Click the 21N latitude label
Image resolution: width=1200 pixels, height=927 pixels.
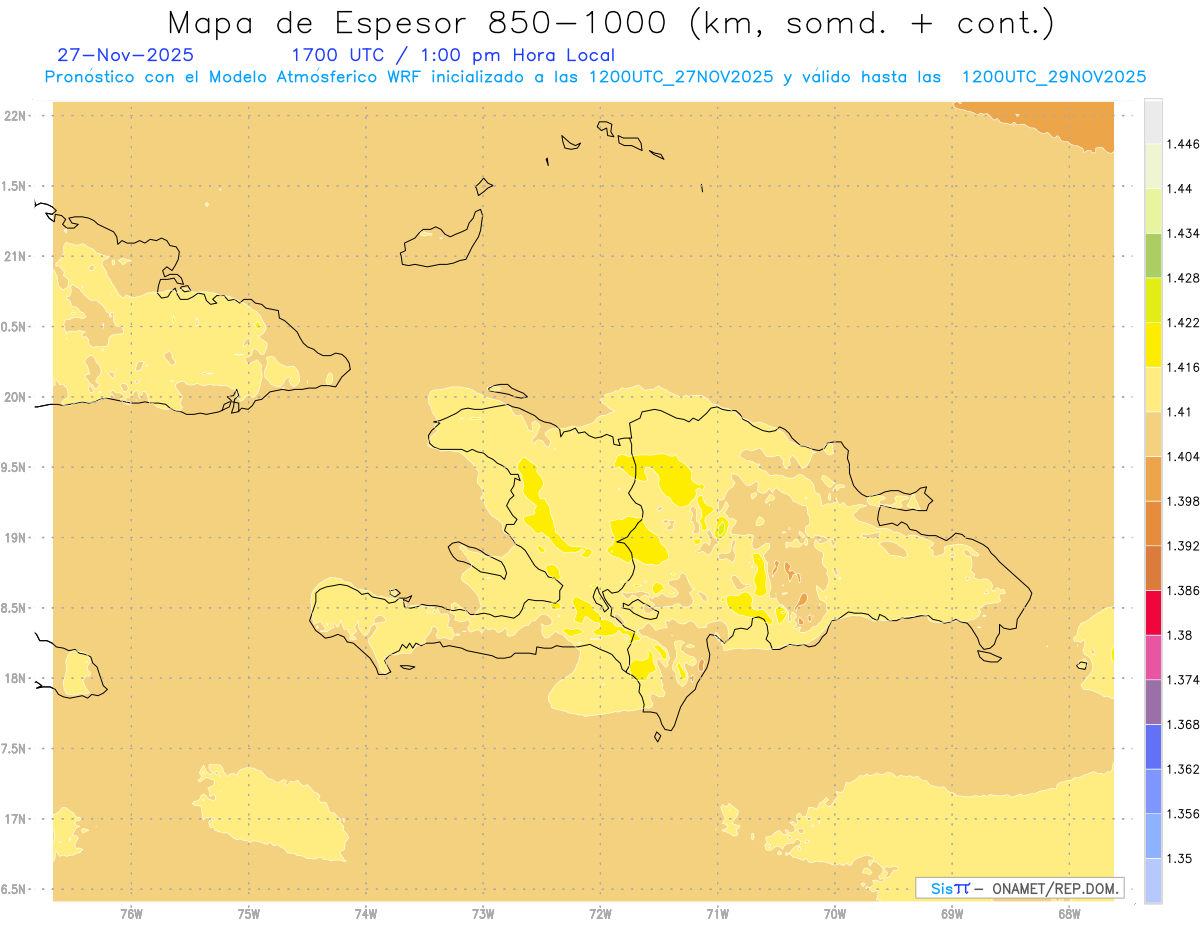(x=16, y=256)
